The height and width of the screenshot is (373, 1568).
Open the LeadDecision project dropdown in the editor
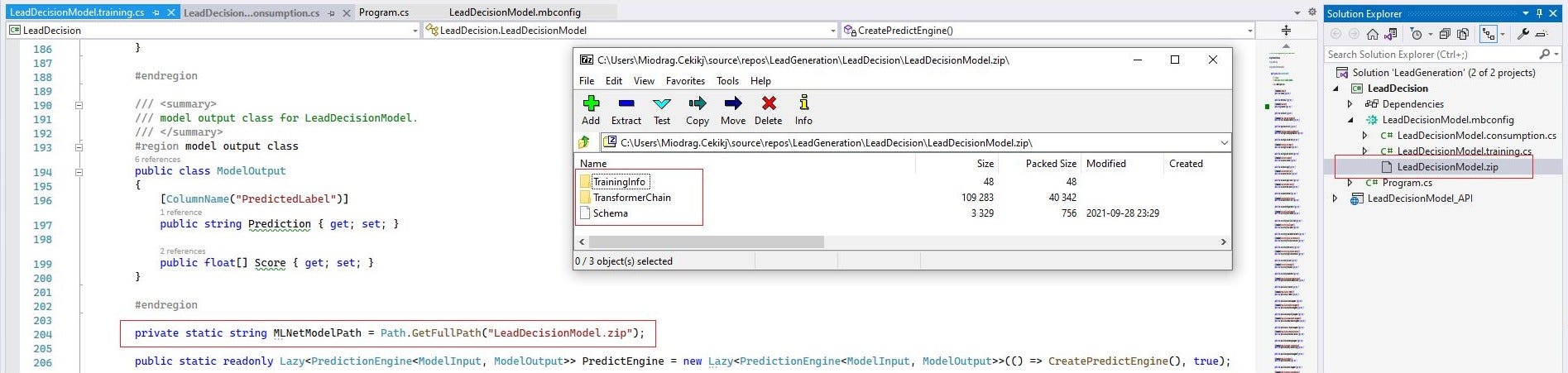pos(415,31)
